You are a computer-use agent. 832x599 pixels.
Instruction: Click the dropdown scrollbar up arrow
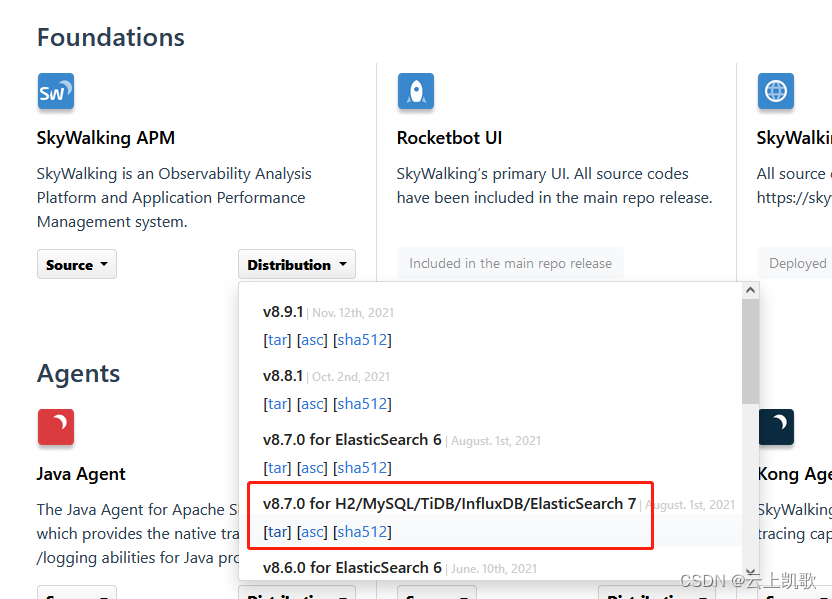[x=750, y=290]
